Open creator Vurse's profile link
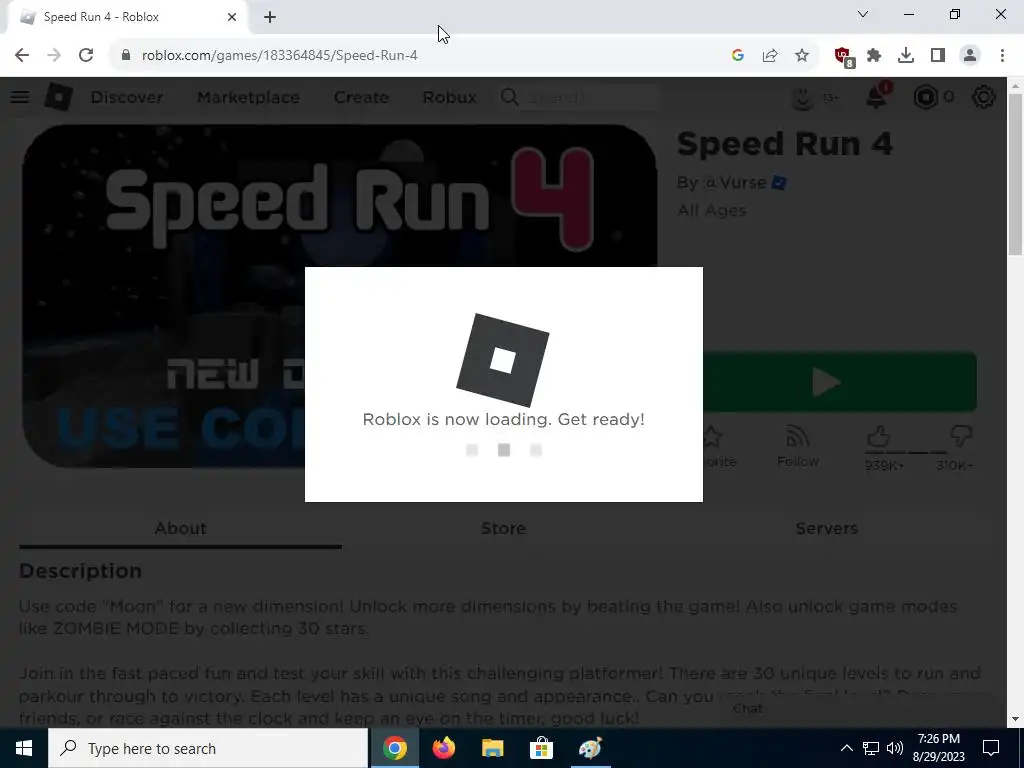The image size is (1024, 768). click(735, 182)
